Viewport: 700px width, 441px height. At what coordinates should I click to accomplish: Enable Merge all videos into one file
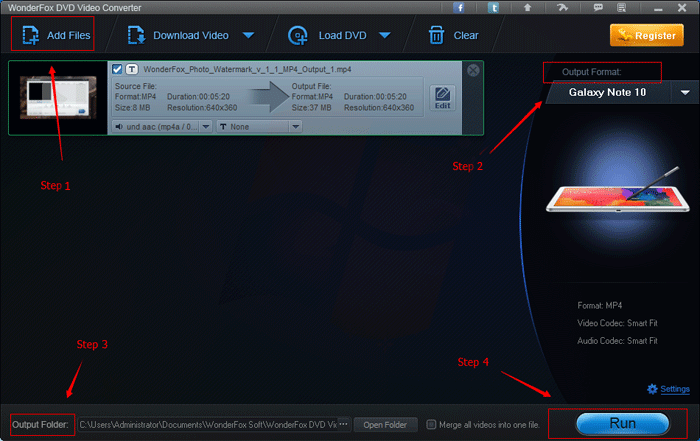coord(431,424)
